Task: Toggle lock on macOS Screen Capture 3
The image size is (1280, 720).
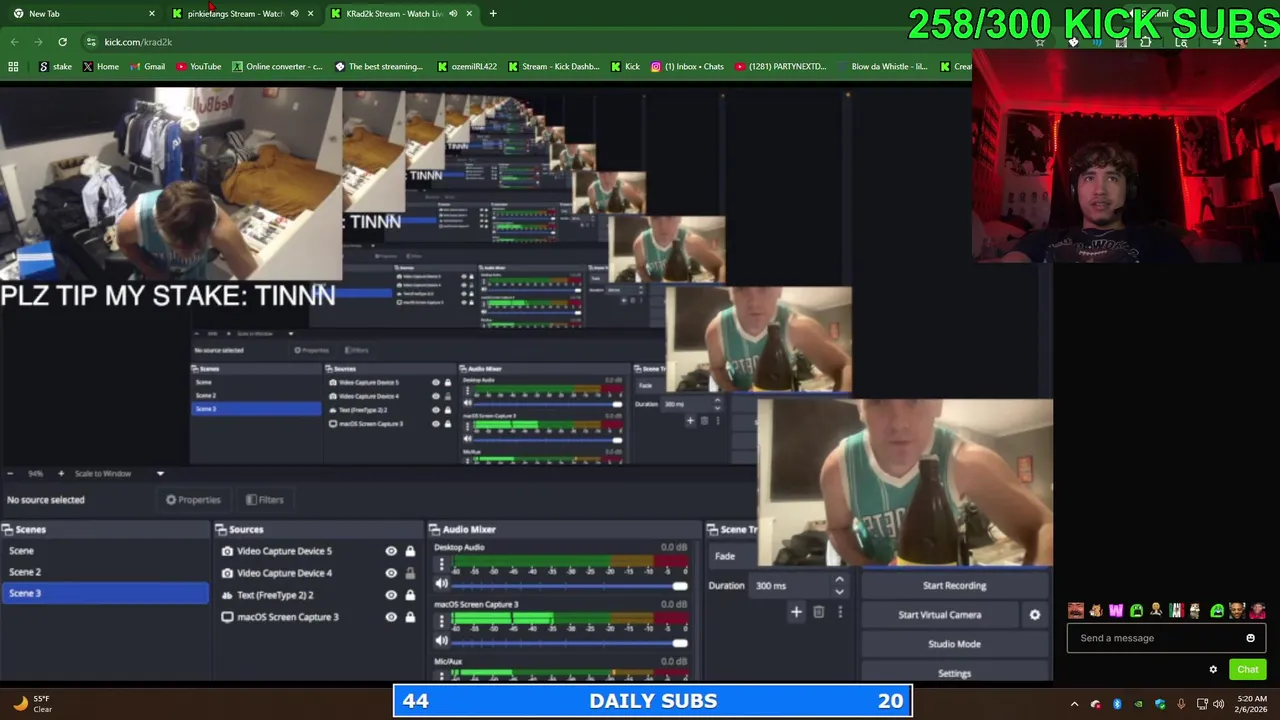Action: click(410, 617)
